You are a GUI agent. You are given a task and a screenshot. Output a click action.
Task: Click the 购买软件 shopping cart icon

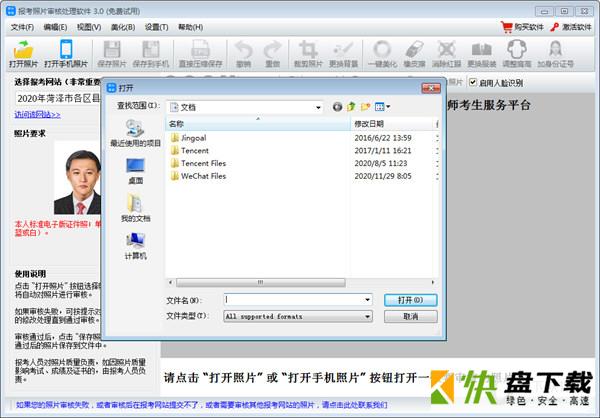pos(507,27)
